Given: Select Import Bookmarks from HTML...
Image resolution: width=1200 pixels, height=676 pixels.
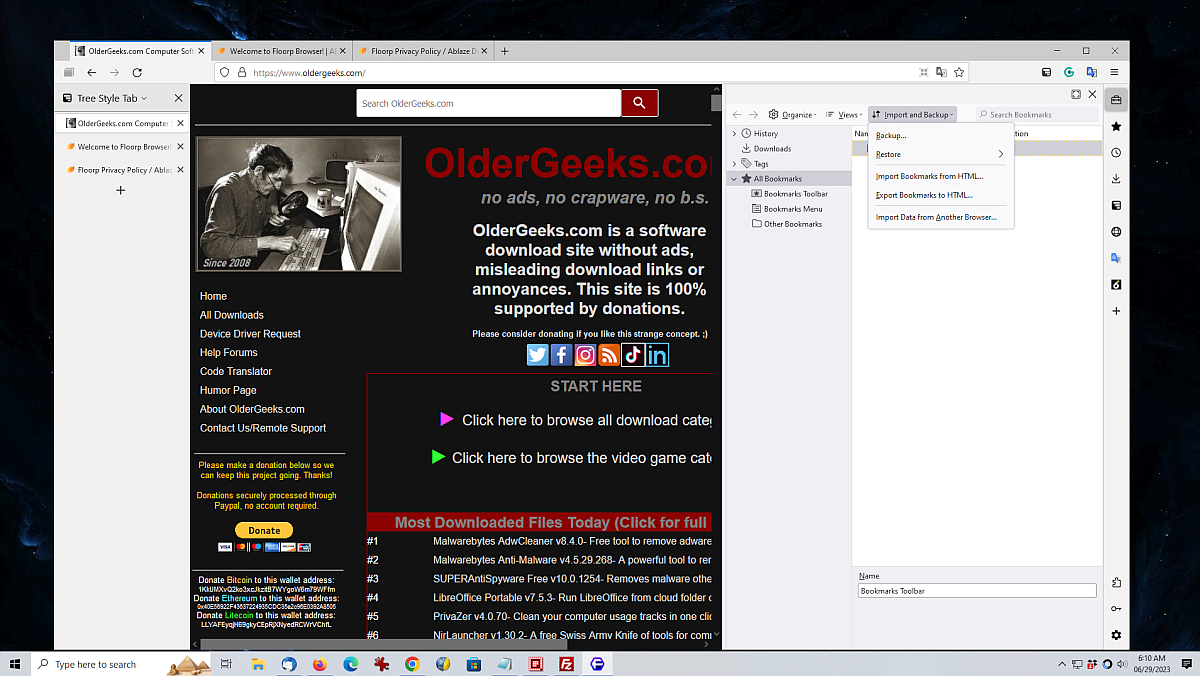Looking at the screenshot, I should coord(929,176).
